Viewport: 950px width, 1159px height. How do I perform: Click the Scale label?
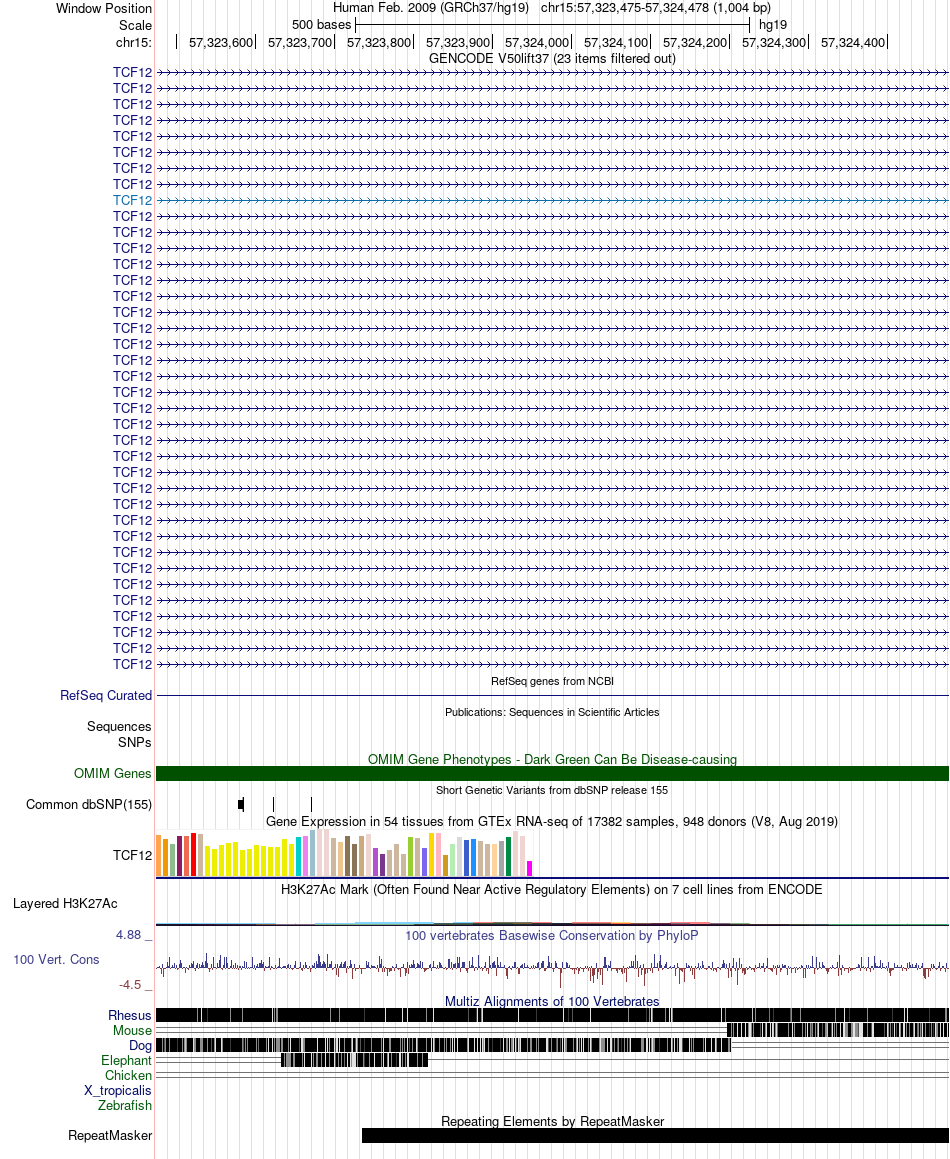tap(135, 25)
